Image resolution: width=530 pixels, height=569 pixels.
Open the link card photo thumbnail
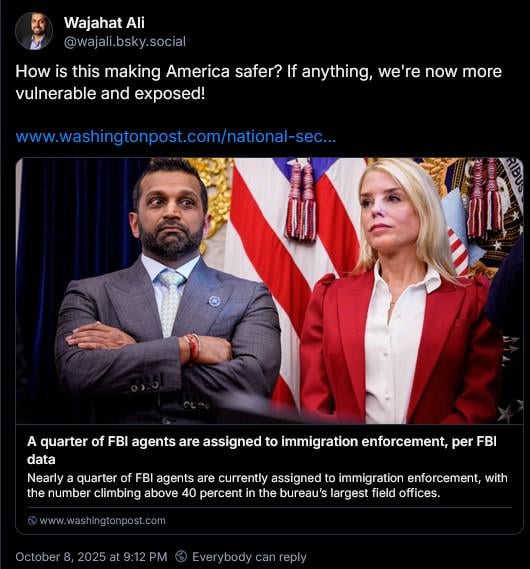tap(270, 291)
